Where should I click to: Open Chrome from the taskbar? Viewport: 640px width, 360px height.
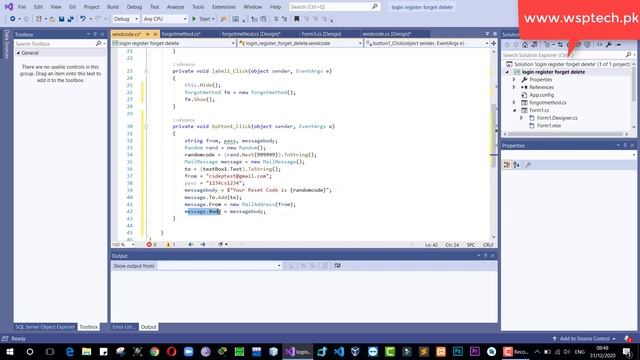(154, 352)
